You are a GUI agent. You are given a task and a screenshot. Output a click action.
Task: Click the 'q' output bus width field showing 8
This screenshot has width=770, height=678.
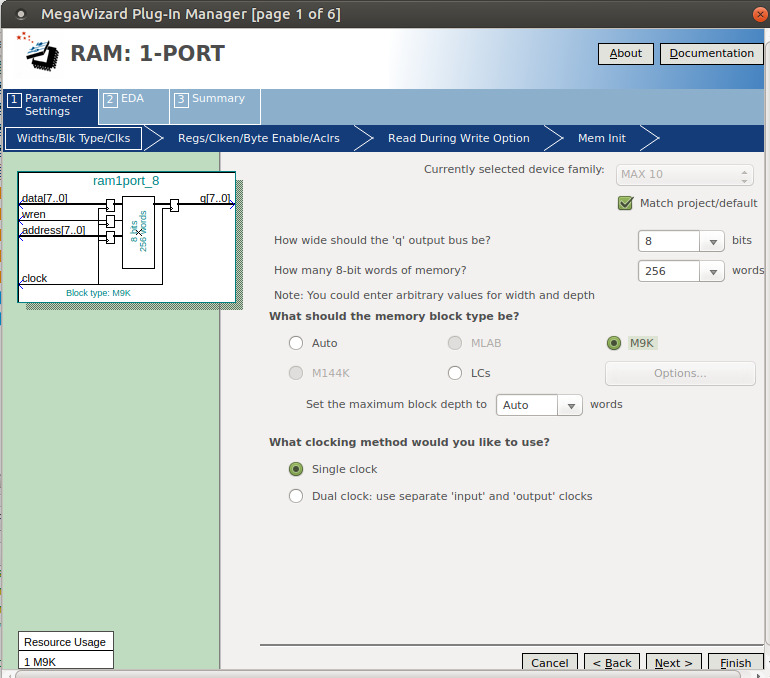(668, 241)
